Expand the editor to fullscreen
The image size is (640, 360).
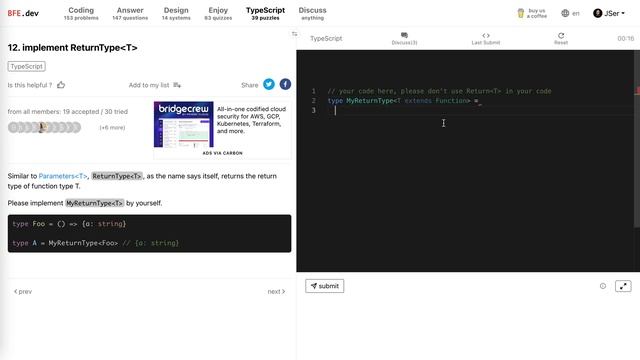click(623, 286)
